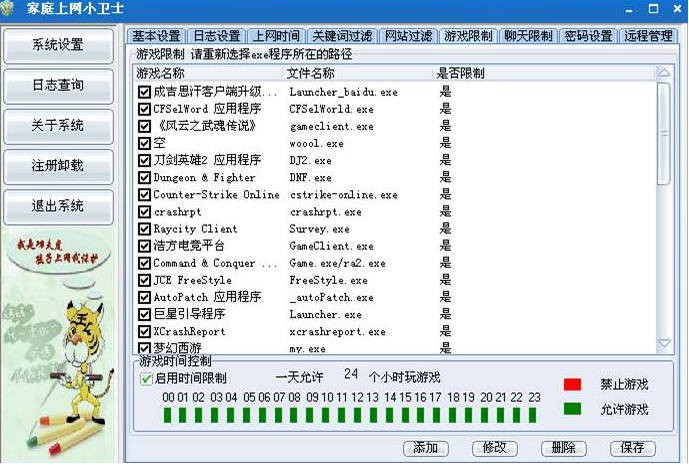Screen dimensions: 689x466
Task: Uncheck the 空 woool.exe row checkbox
Action: [x=144, y=143]
